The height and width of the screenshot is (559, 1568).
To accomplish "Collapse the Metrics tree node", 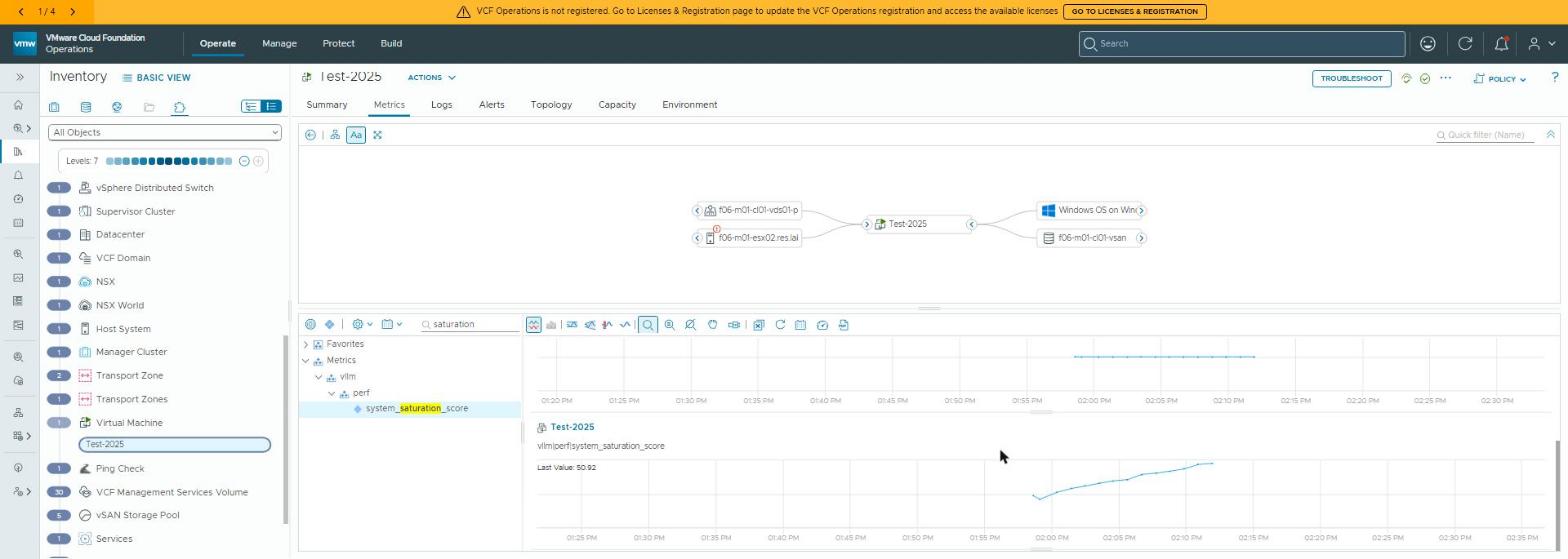I will 306,361.
